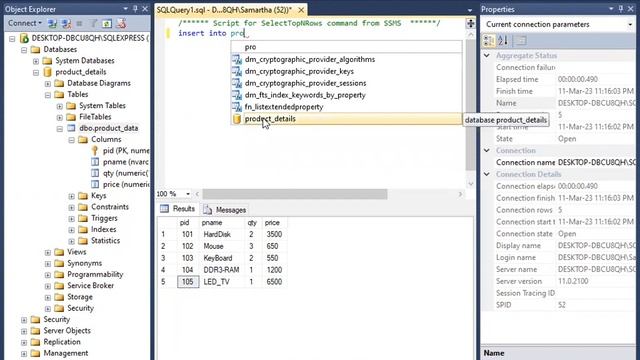640x360 pixels.
Task: Select the pid primary key column
Action: click(126, 151)
